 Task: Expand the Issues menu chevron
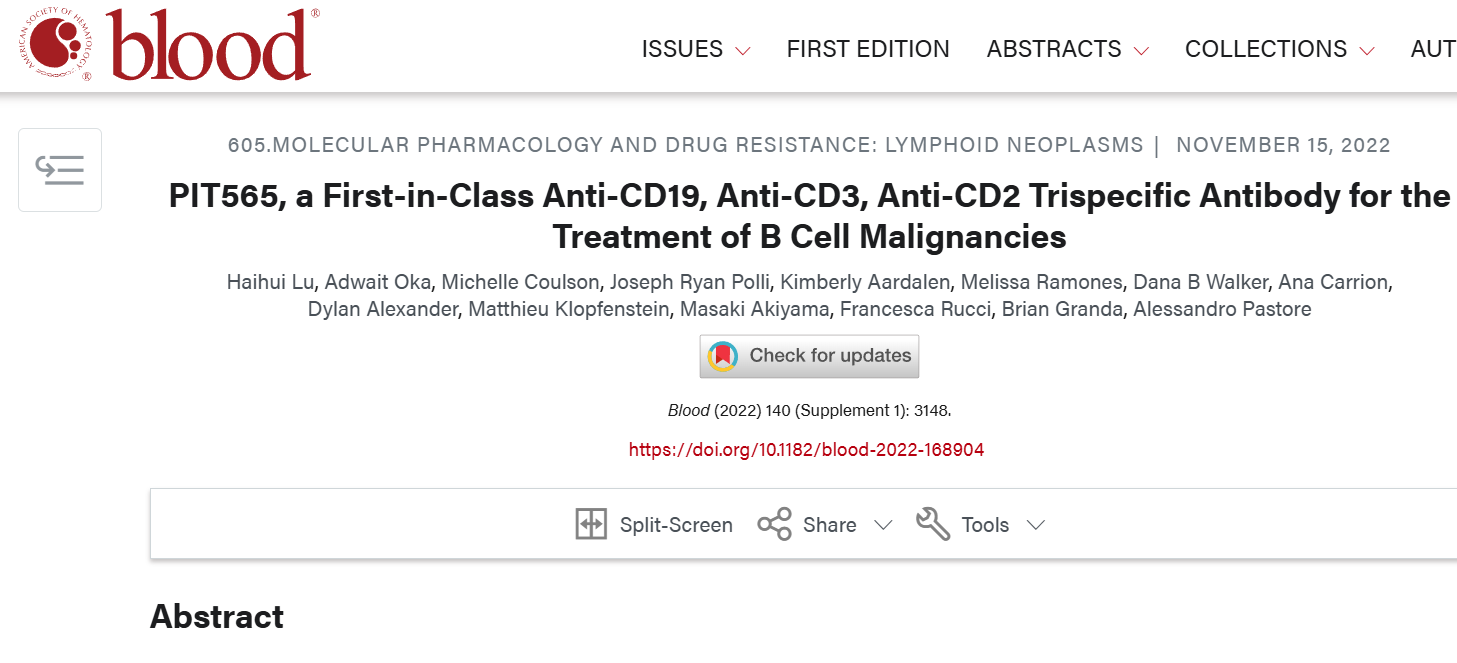click(742, 50)
